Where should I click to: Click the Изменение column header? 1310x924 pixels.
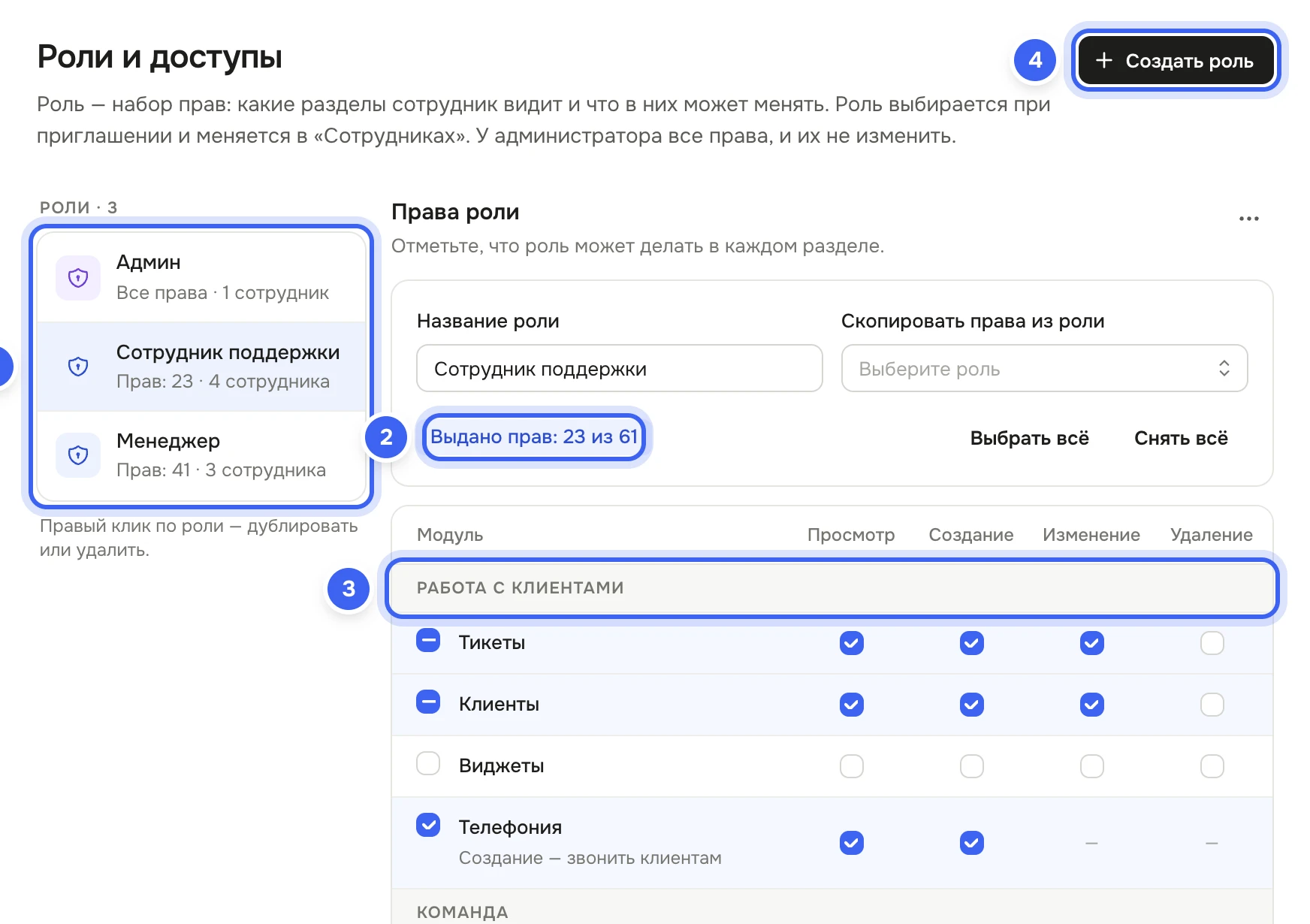1091,535
